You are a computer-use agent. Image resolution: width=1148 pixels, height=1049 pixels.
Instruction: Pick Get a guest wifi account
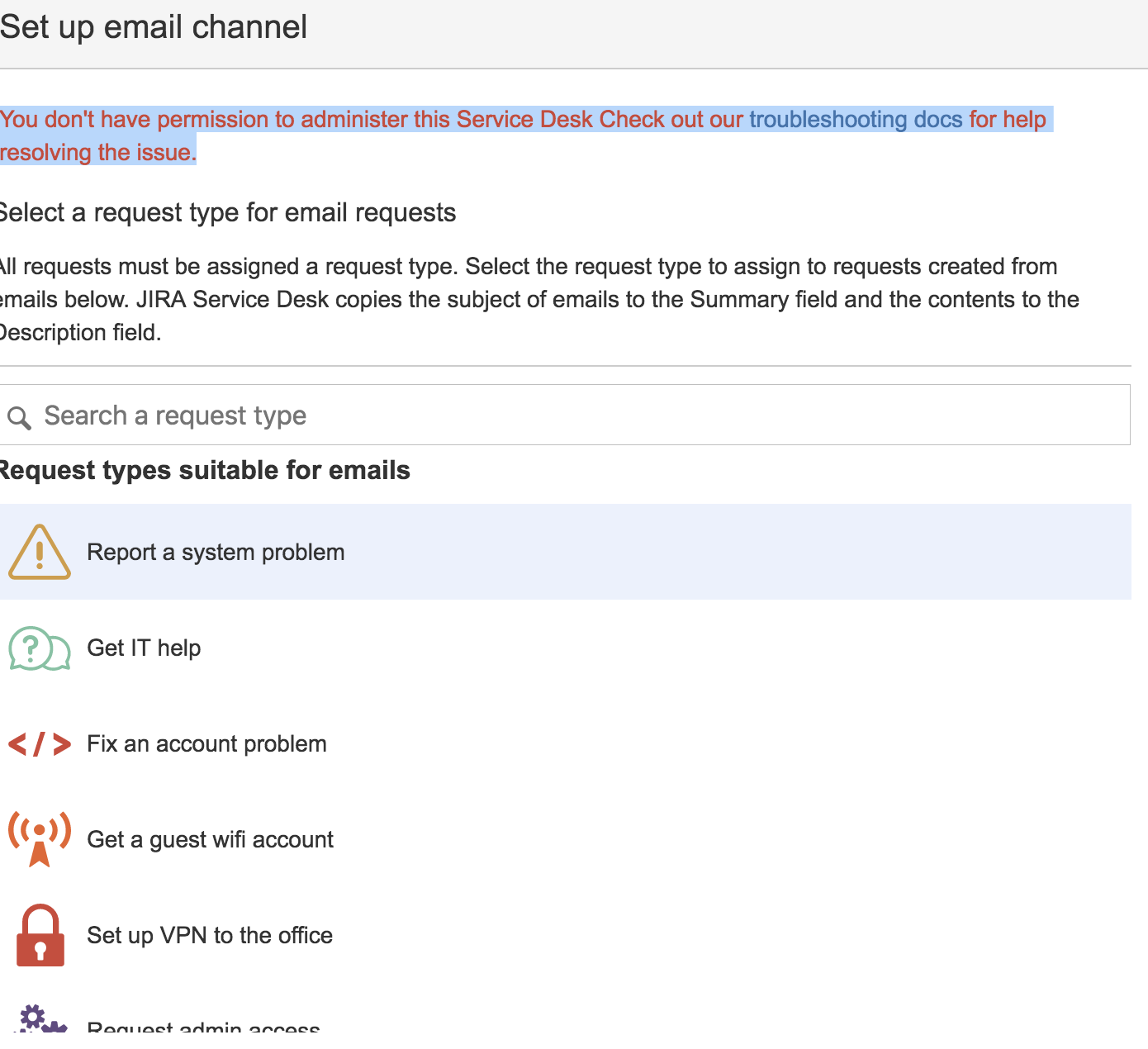pyautogui.click(x=566, y=839)
